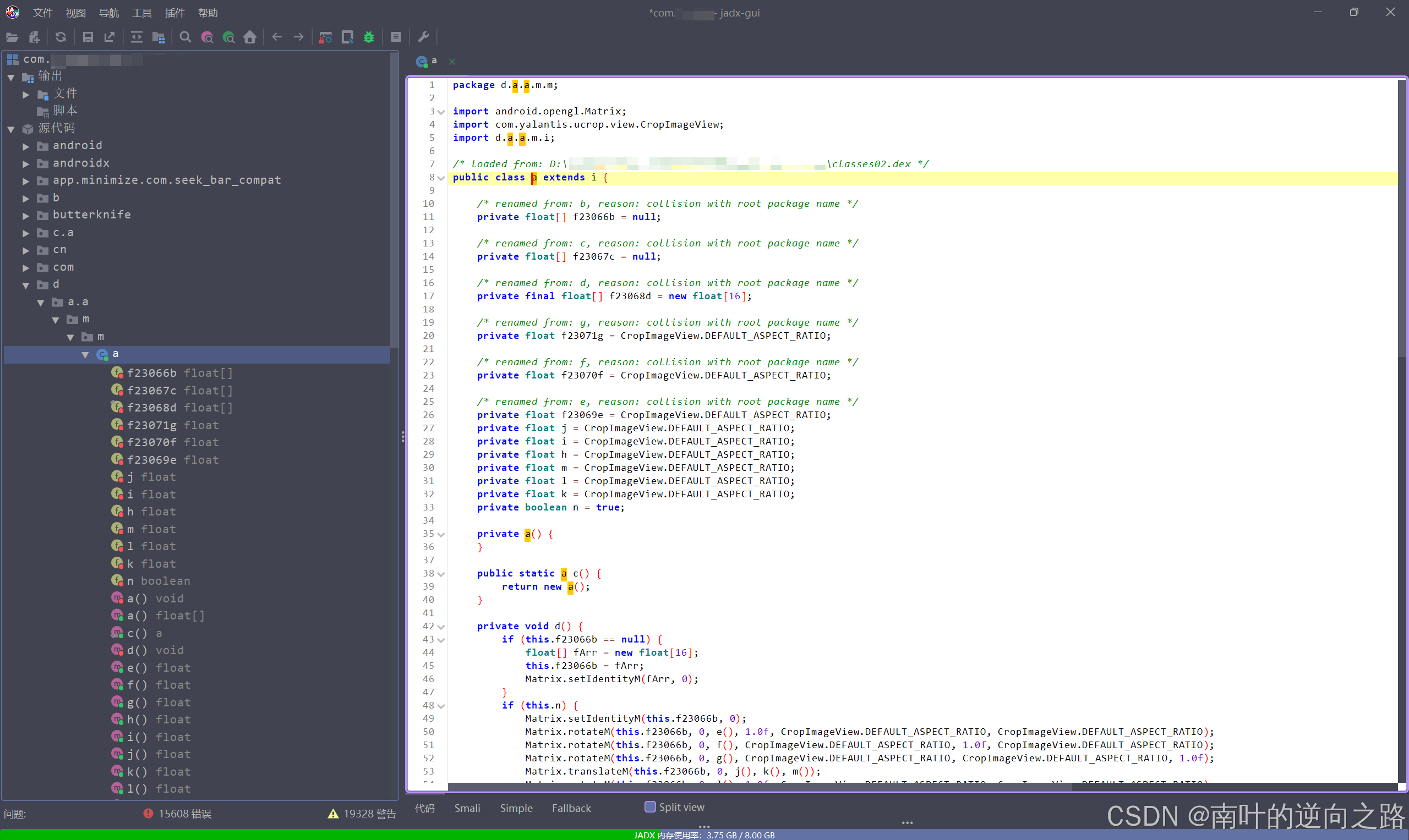Close the class a editor tab
This screenshot has width=1409, height=840.
(452, 61)
